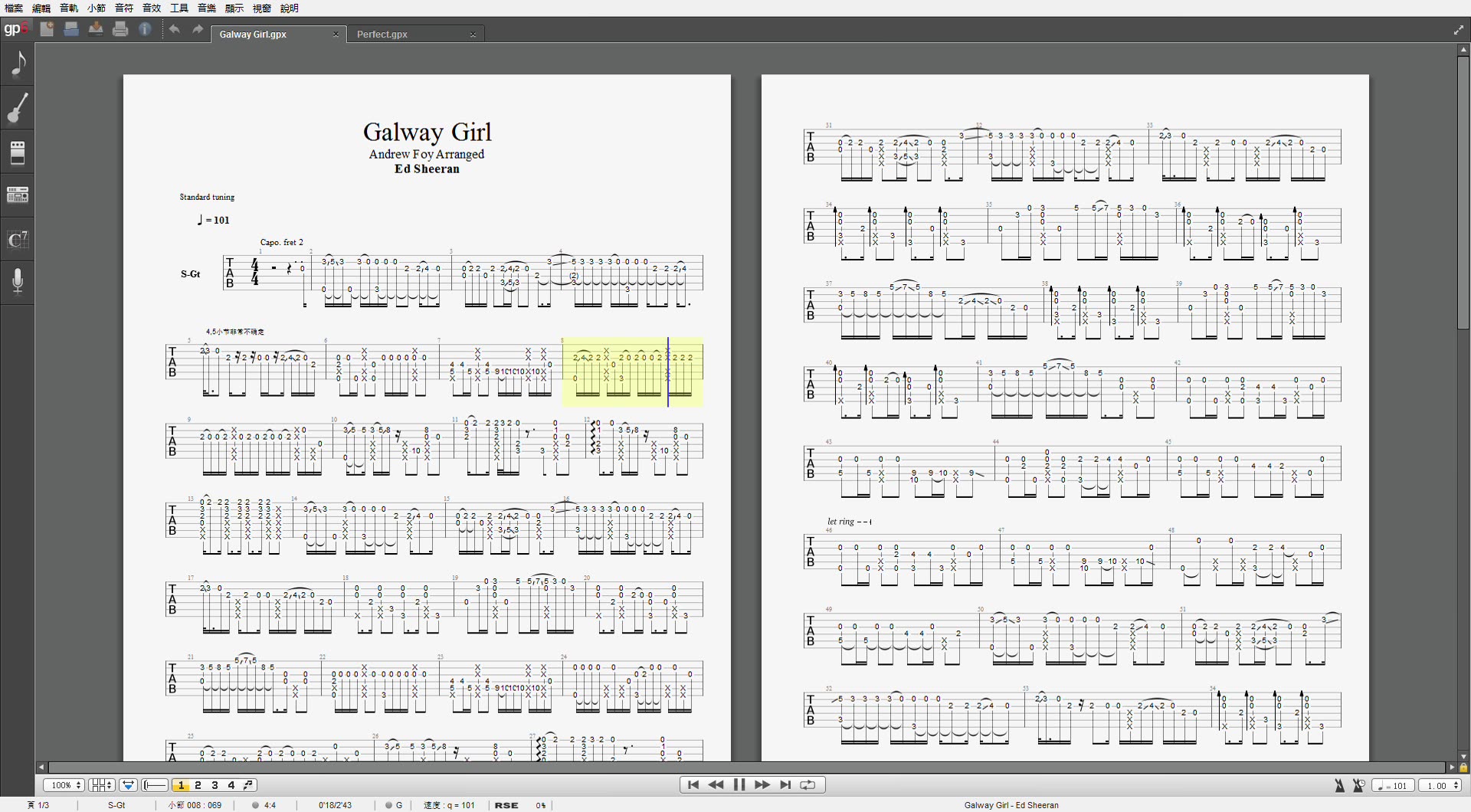This screenshot has height=812, width=1471.
Task: Toggle the metronome icon
Action: 1339,785
